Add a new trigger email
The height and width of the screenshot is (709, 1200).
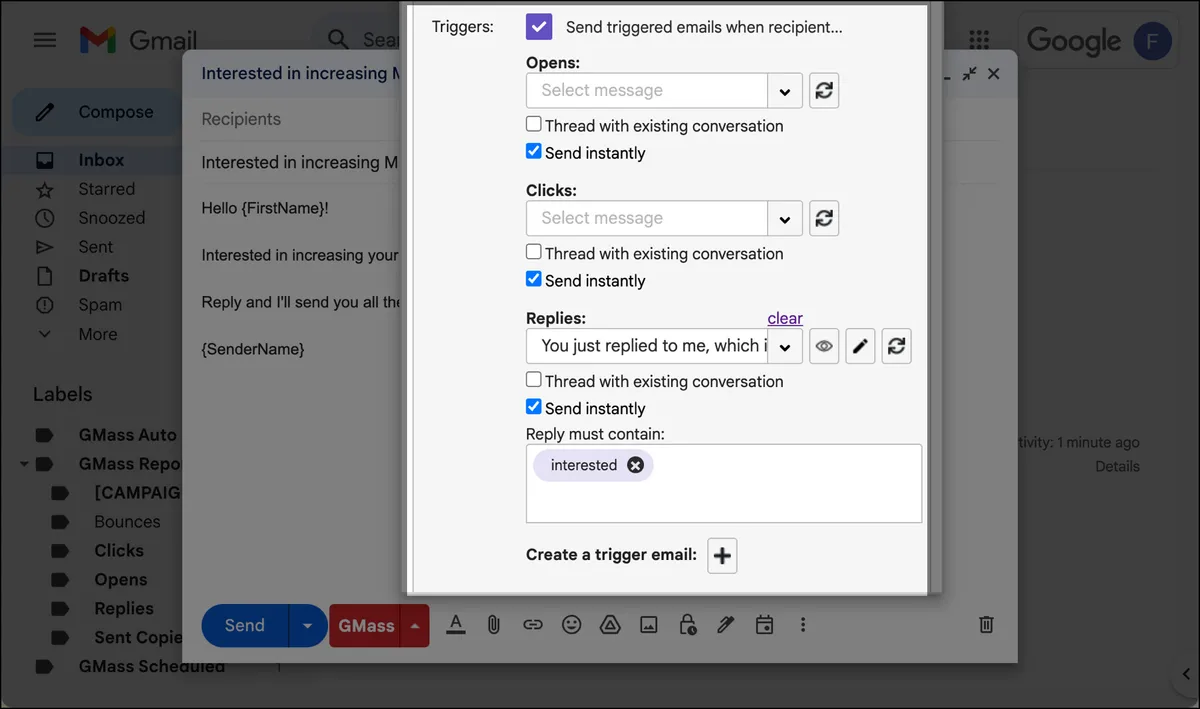[722, 555]
